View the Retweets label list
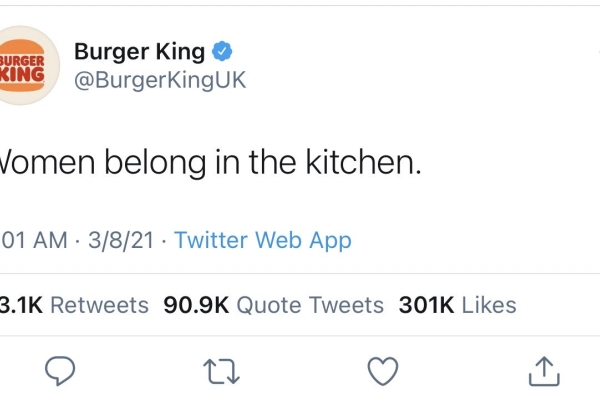Viewport: 600px width, 400px height. point(99,305)
